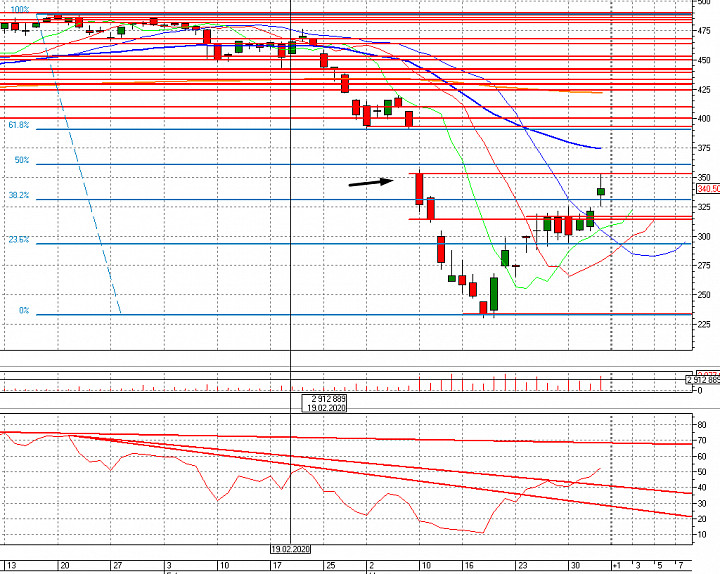Viewport: 720px width, 574px height.
Task: Click the 27 date label on time axis
Action: pos(118,565)
